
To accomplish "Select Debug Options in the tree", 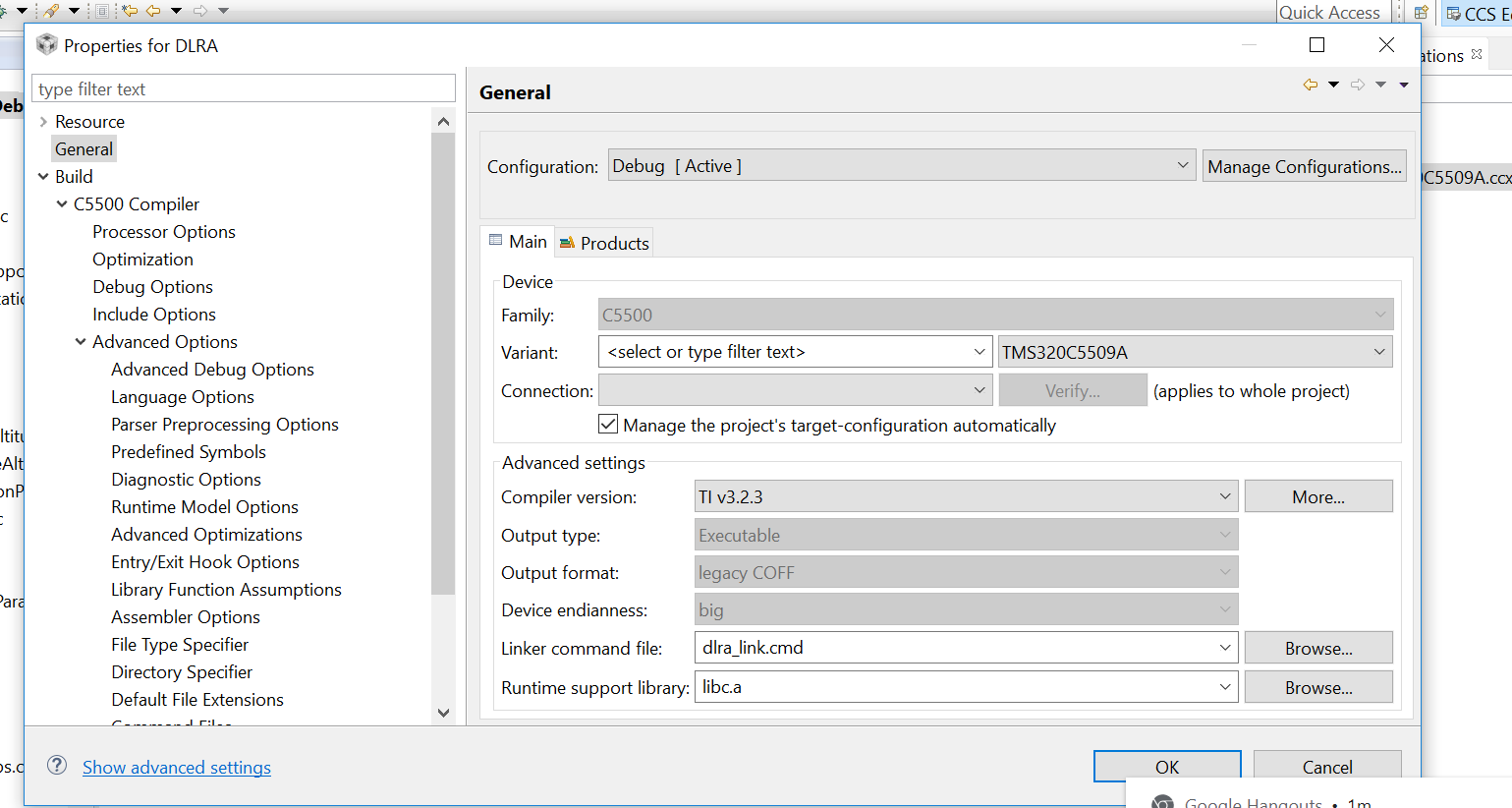I will pos(152,287).
